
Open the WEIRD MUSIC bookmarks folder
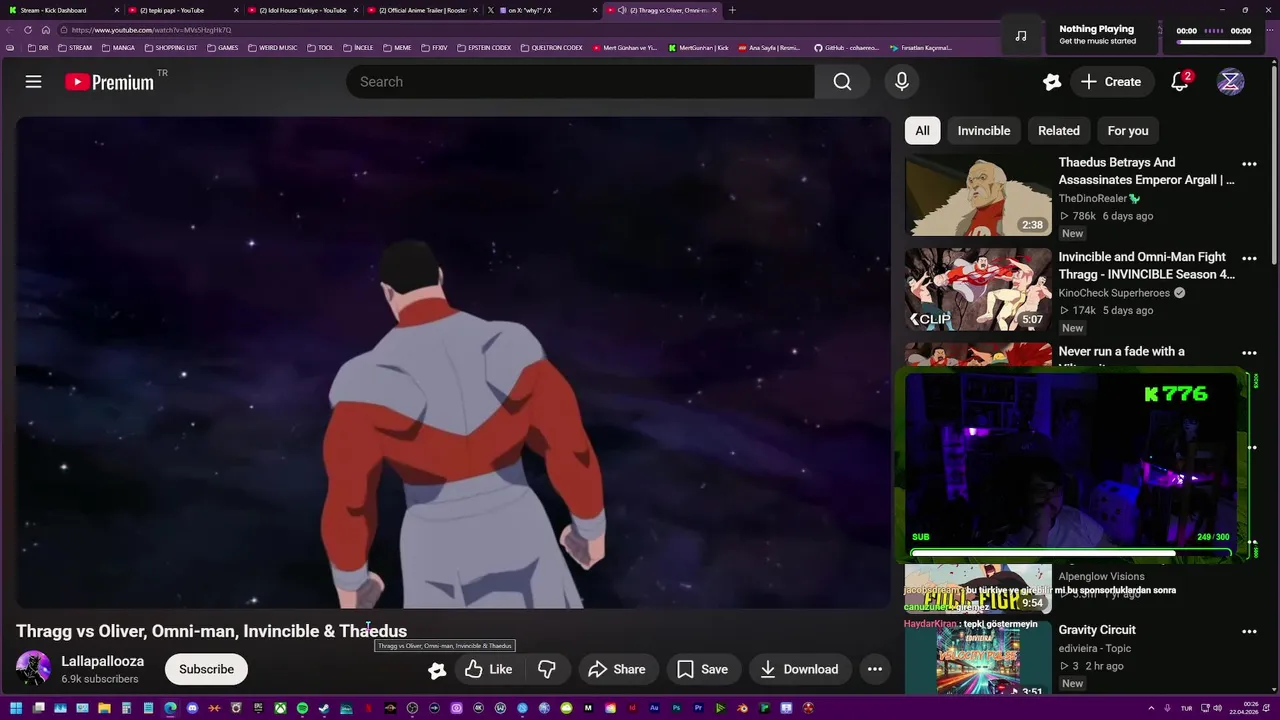click(x=272, y=47)
